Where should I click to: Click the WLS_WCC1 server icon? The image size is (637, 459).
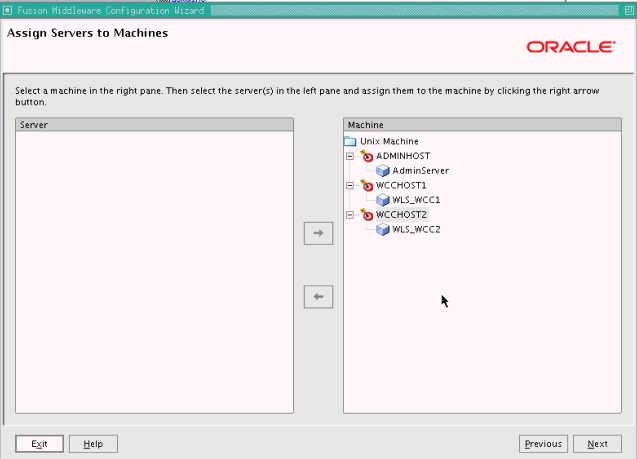383,200
